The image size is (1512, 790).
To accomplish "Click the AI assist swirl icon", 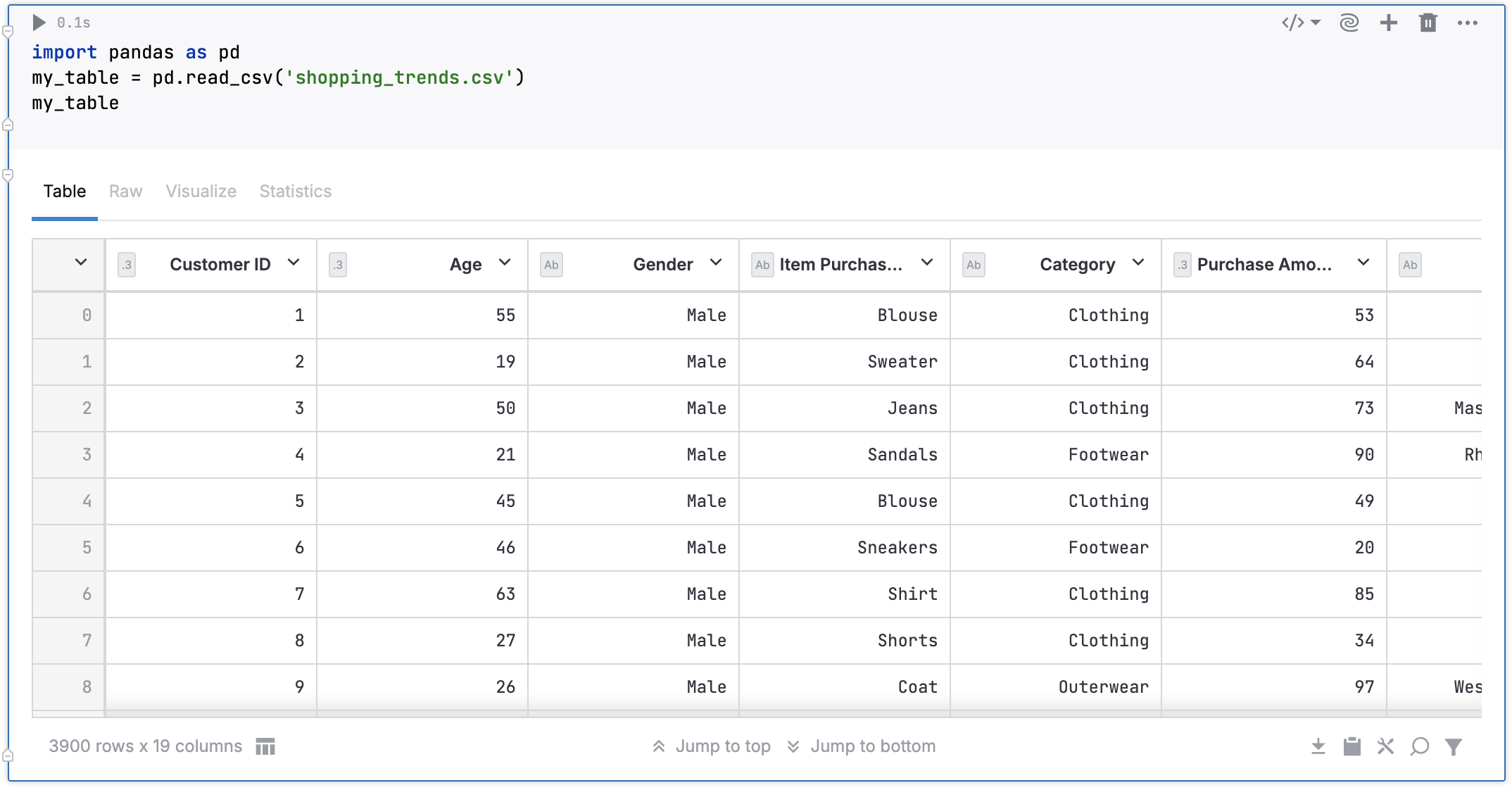I will [x=1349, y=23].
